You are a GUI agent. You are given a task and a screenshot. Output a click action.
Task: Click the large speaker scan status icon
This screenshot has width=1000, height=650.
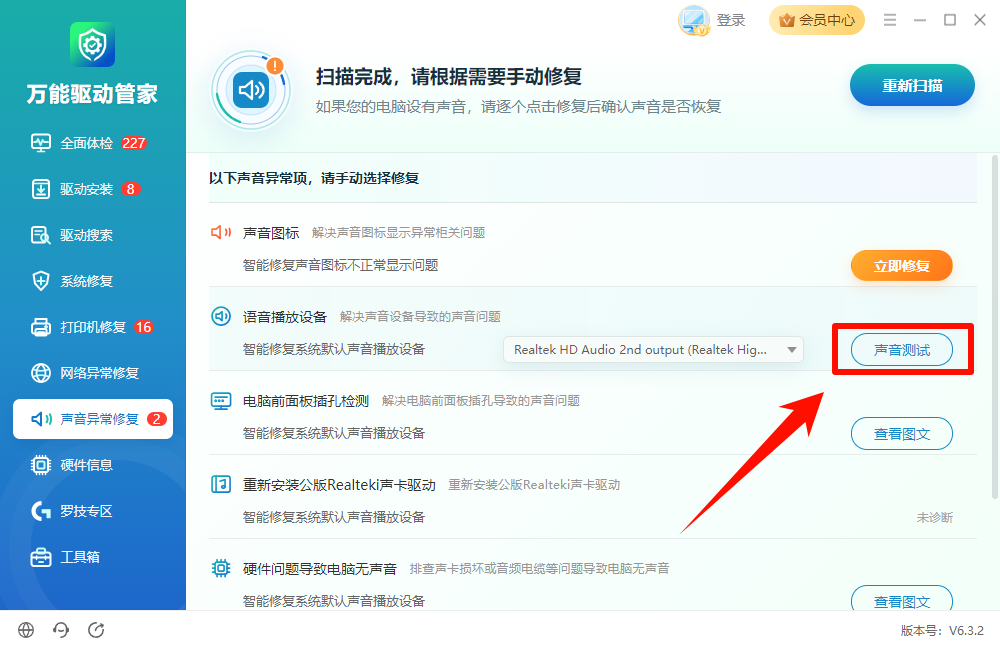[x=251, y=91]
